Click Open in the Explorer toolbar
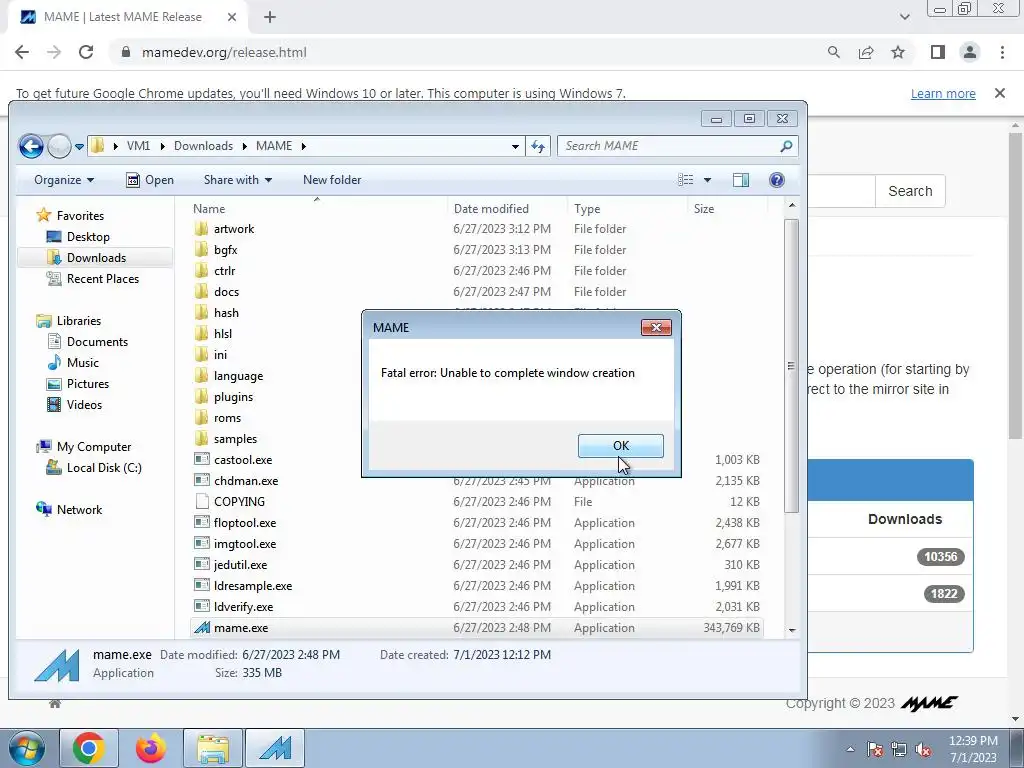This screenshot has height=768, width=1024. (x=150, y=180)
